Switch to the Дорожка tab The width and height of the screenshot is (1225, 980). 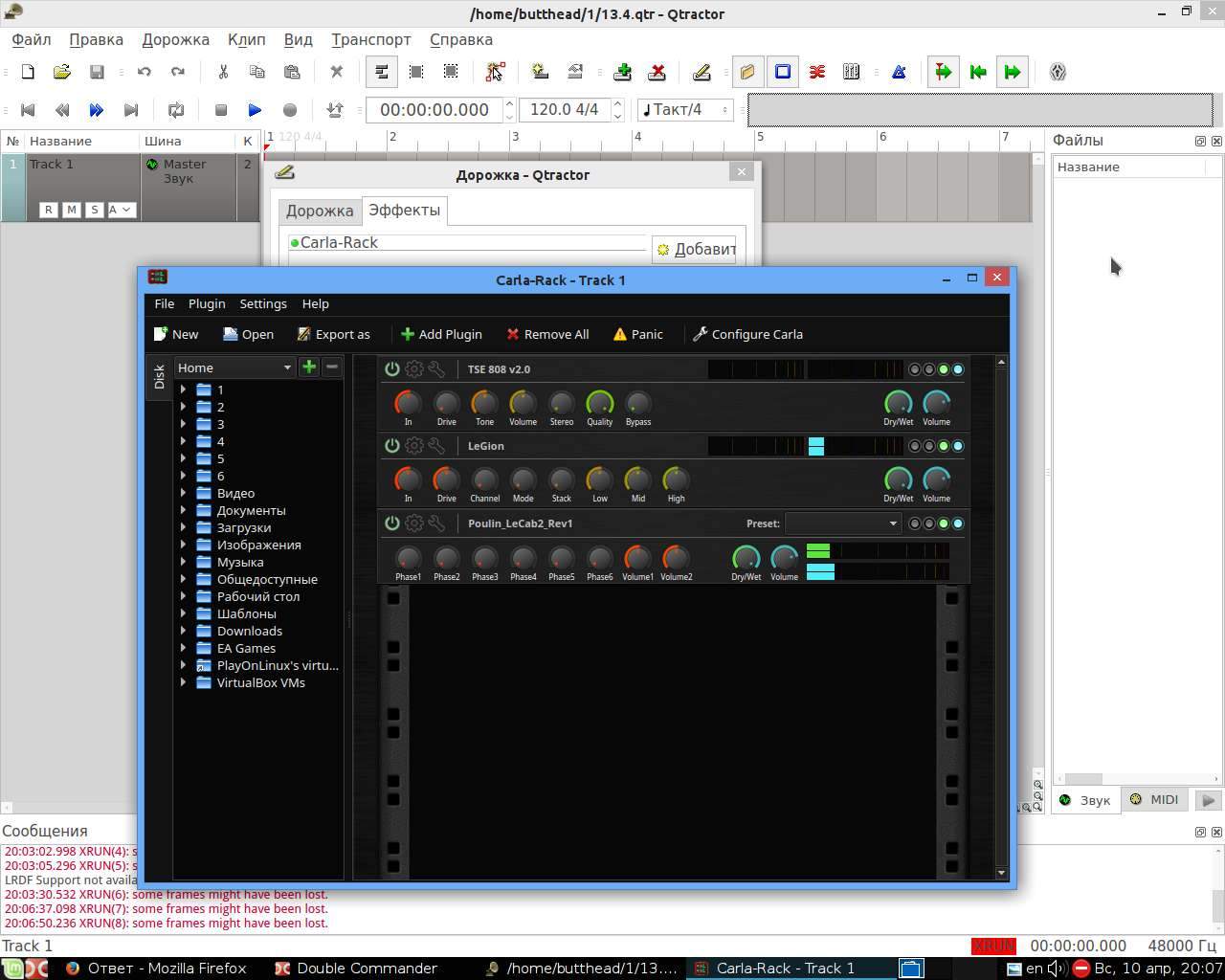320,211
